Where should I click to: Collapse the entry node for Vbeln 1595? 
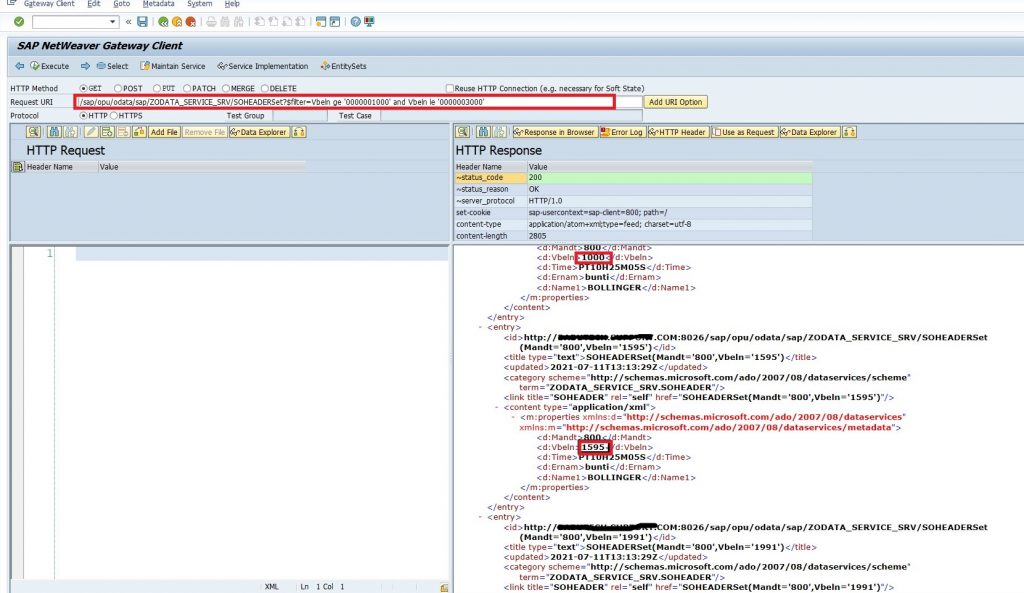point(481,327)
